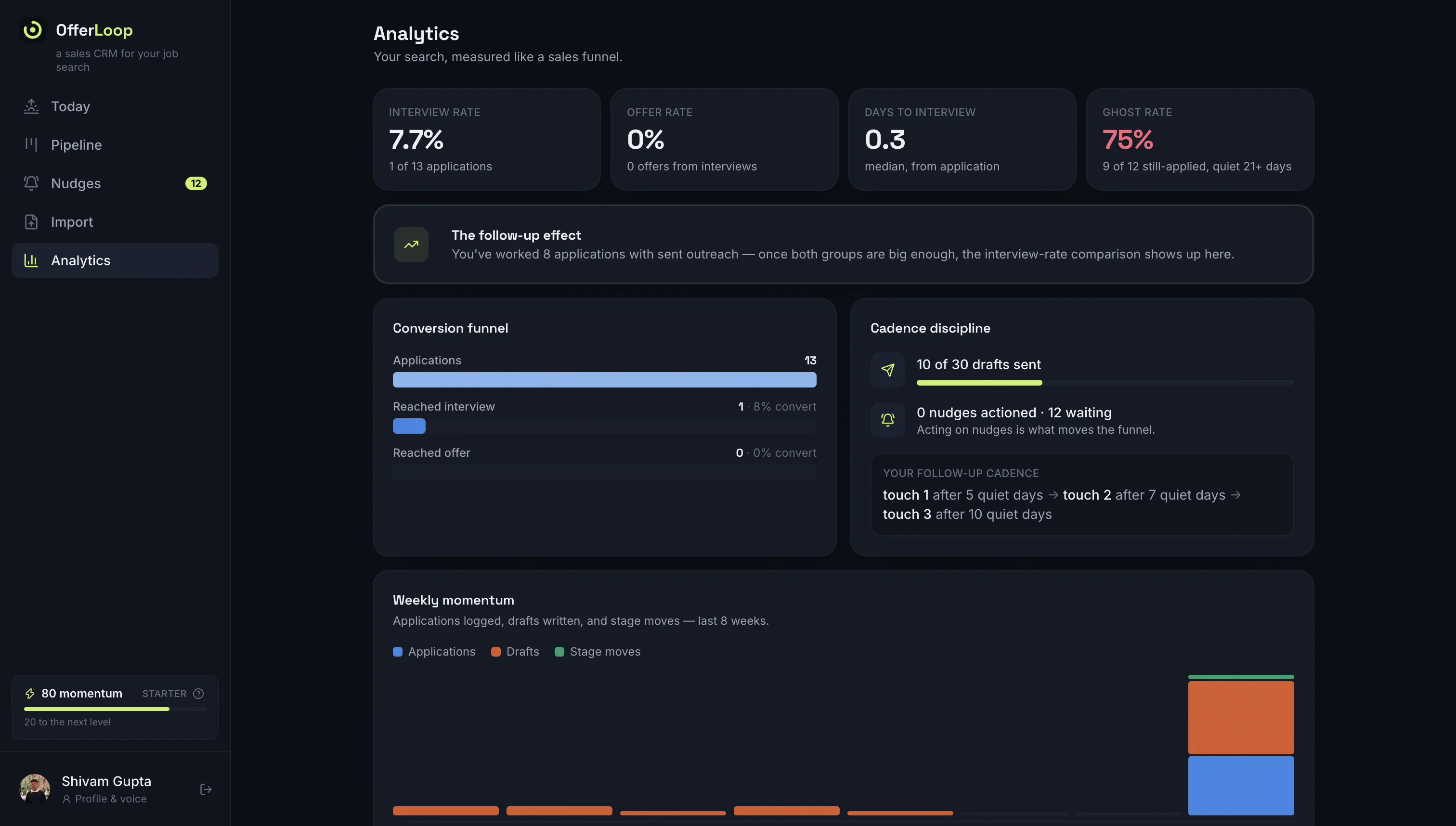Screen dimensions: 1456x826
Task: Click the STARTER level label
Action: 164,693
